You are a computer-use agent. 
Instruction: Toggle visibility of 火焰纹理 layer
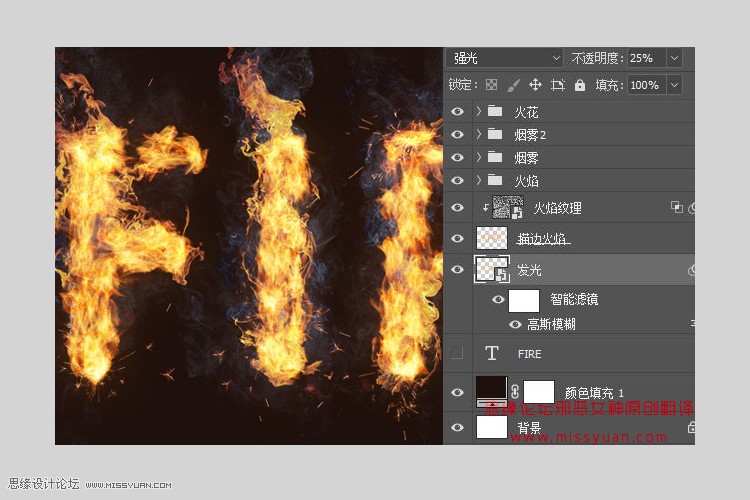[457, 207]
